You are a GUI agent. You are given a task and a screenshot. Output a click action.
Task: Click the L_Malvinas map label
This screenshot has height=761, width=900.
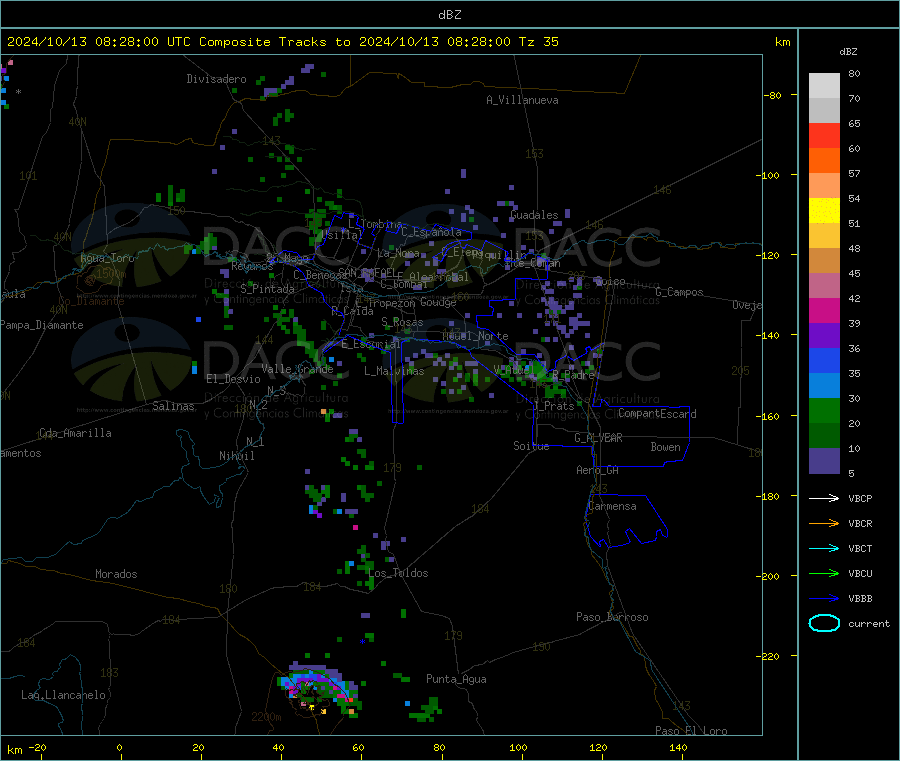(x=394, y=371)
